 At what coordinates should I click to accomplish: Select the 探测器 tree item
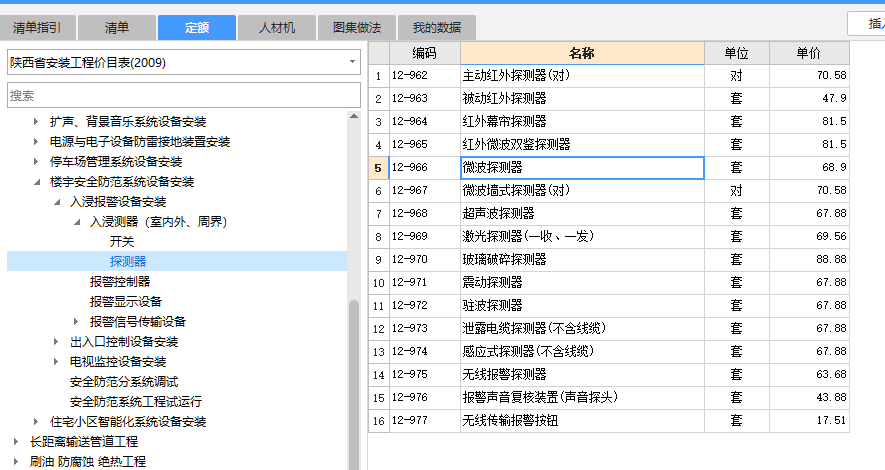(128, 261)
